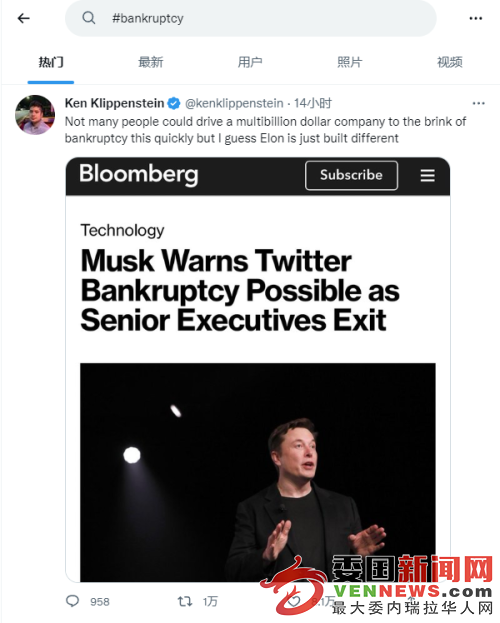
Task: Click the search magnifier icon
Action: (x=89, y=18)
